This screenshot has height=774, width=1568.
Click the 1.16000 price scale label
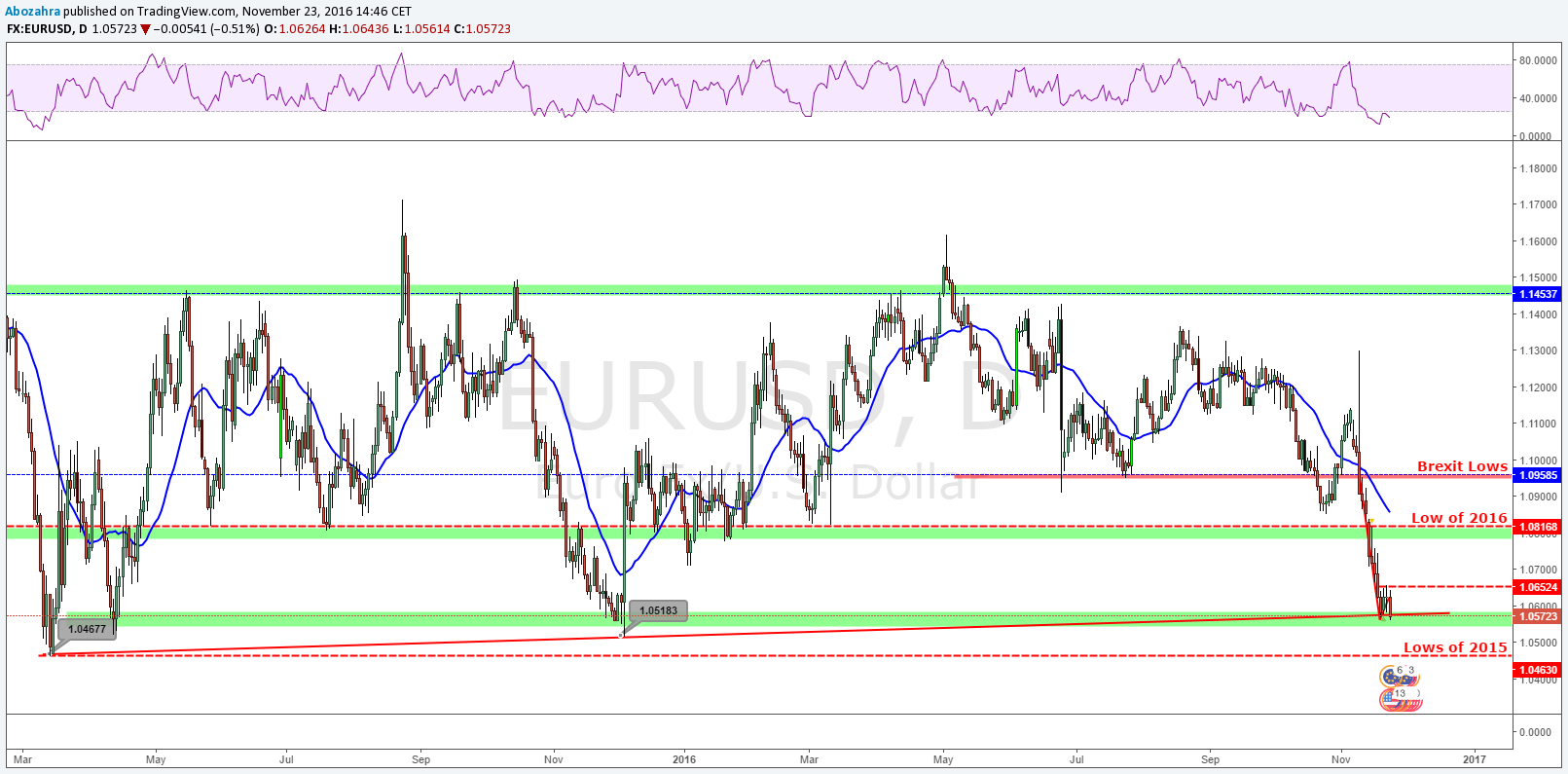tap(1538, 241)
